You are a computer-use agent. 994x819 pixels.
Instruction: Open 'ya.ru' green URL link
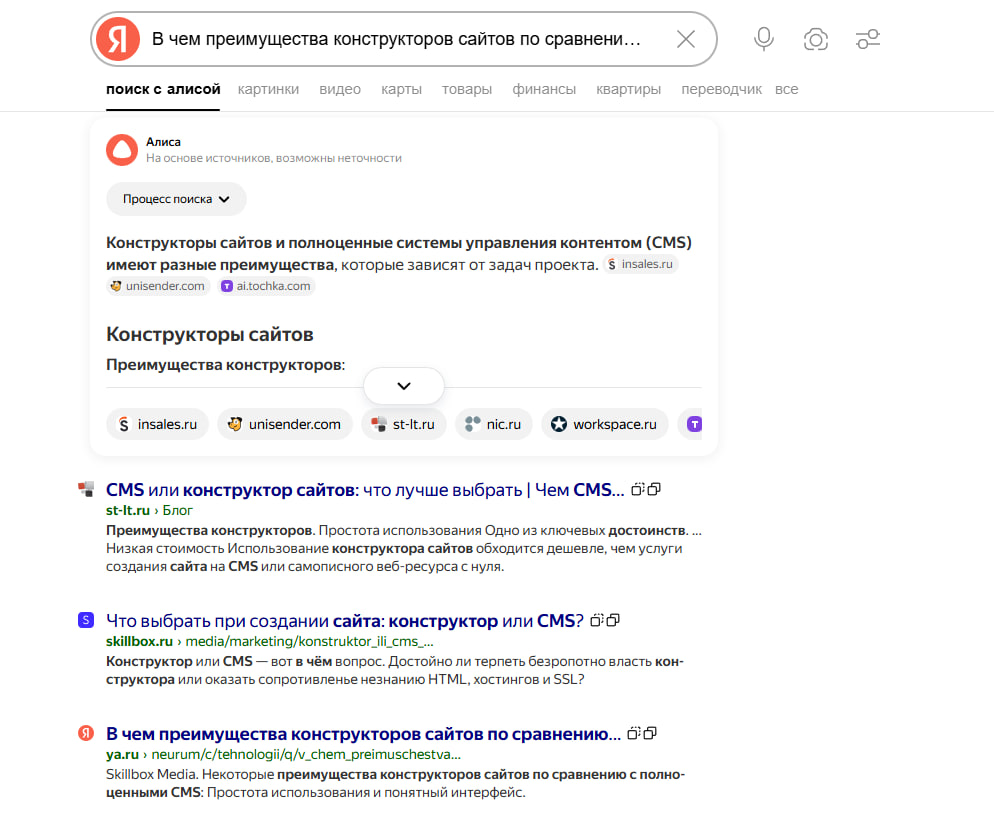(122, 754)
